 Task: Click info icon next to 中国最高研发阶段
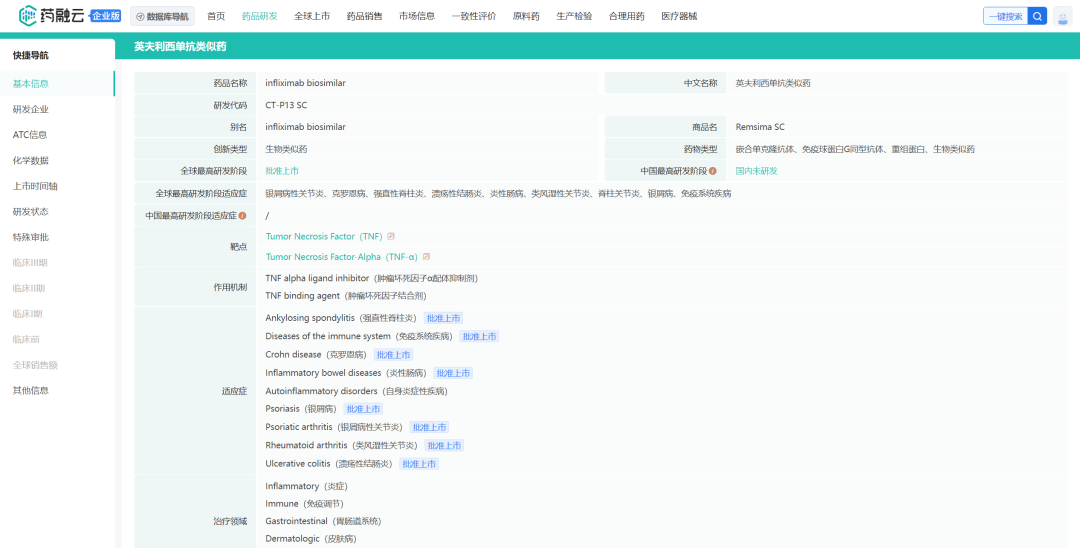(713, 171)
